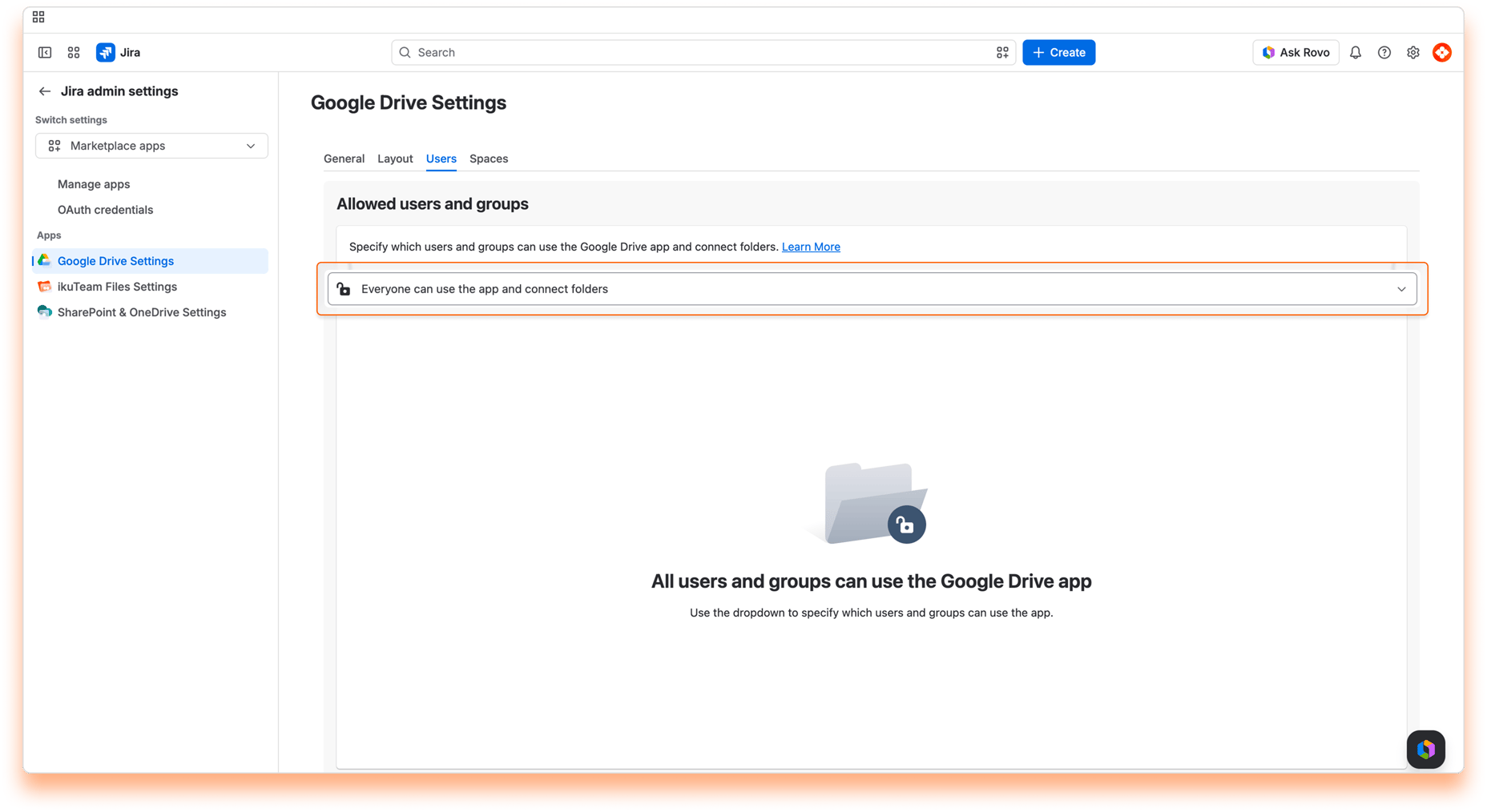This screenshot has height=812, width=1487.
Task: Open the help question mark icon
Action: [x=1384, y=52]
